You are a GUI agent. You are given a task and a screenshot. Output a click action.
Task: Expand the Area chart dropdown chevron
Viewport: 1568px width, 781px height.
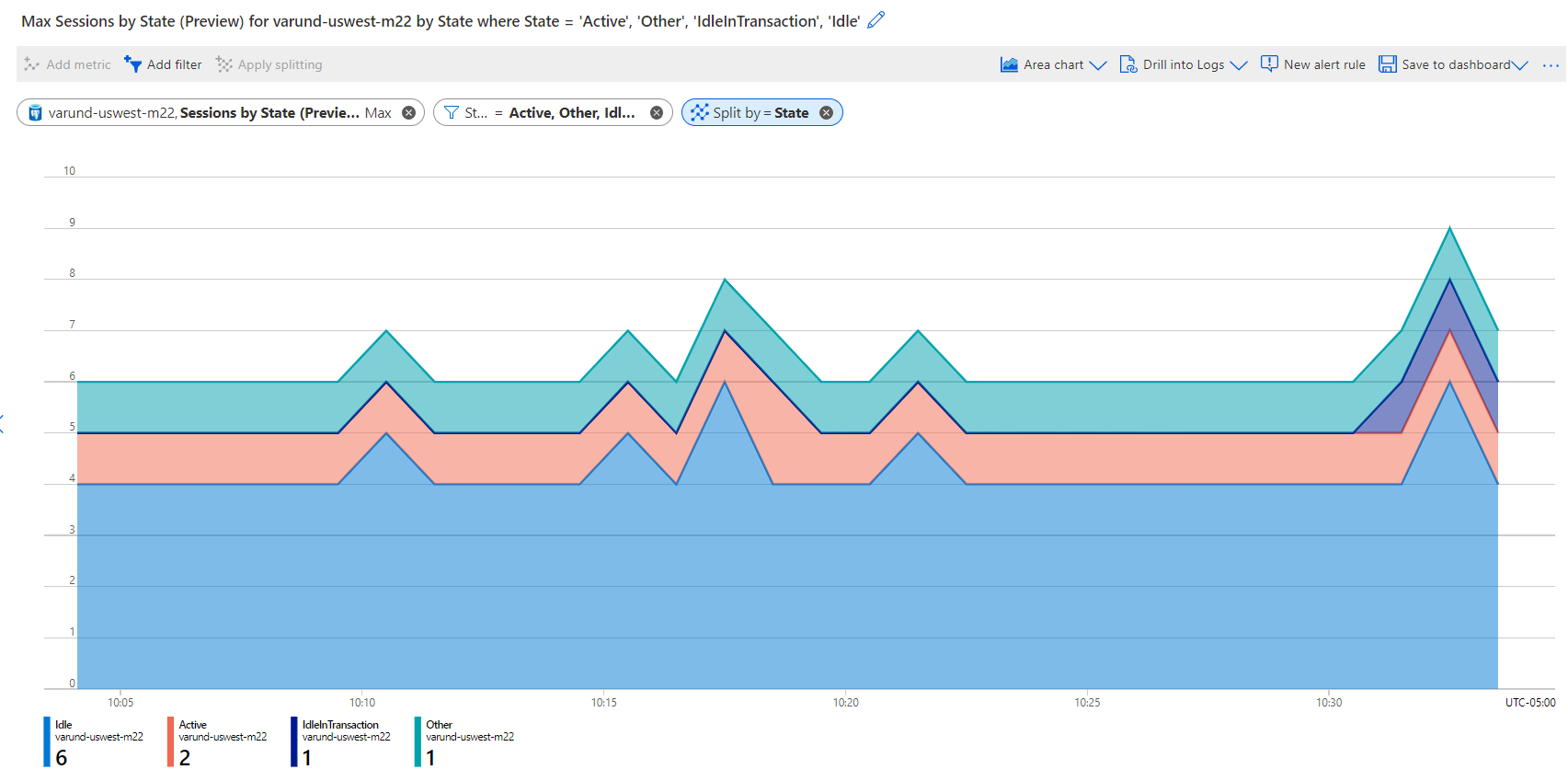point(1098,65)
